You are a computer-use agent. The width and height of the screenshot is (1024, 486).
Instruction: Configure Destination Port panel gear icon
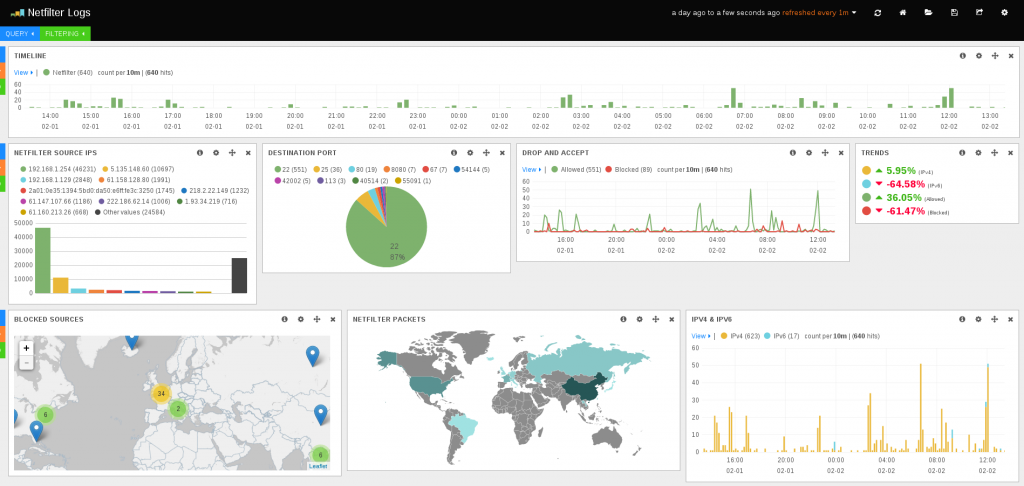tap(470, 153)
